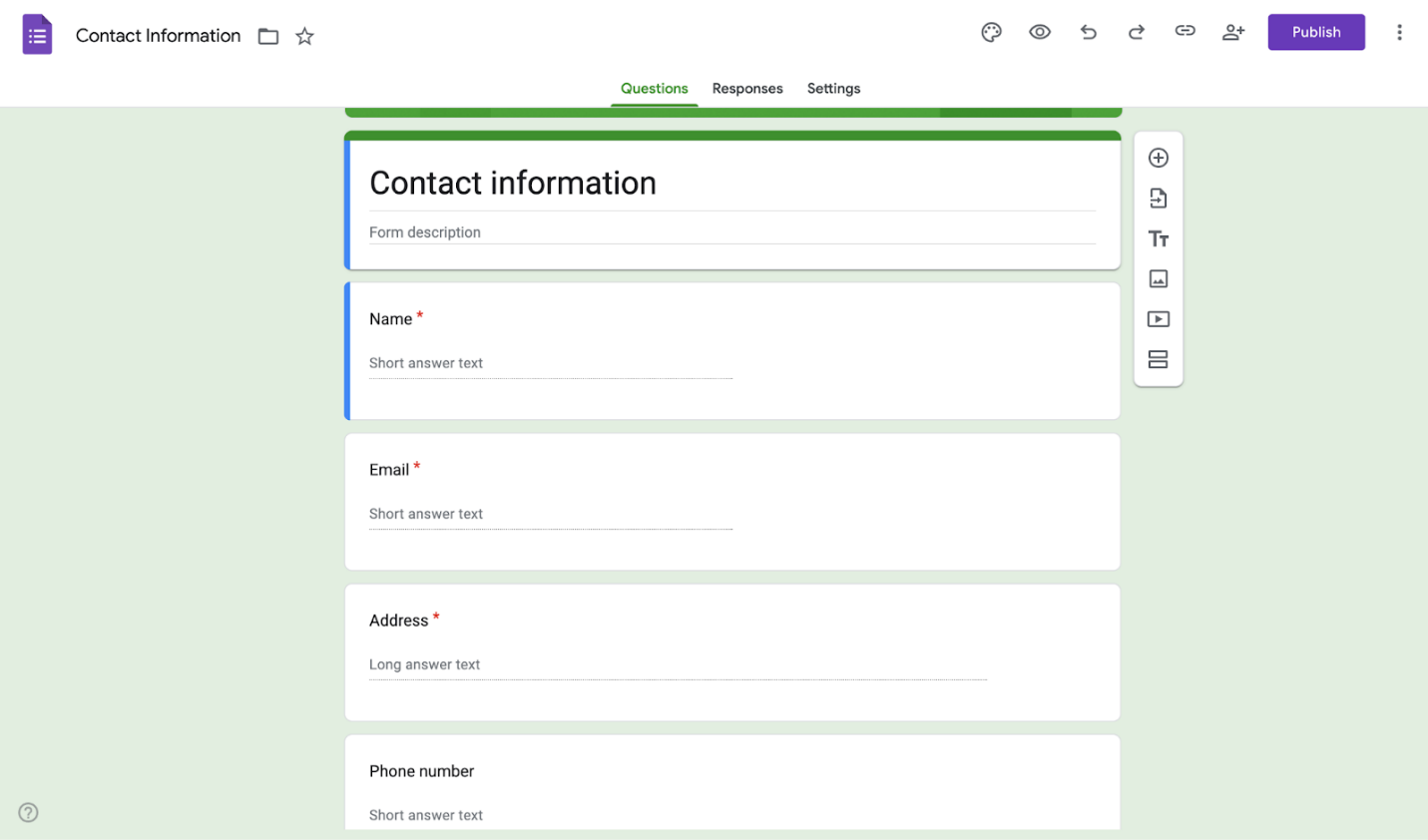Add a new section to the form

pos(1158,359)
